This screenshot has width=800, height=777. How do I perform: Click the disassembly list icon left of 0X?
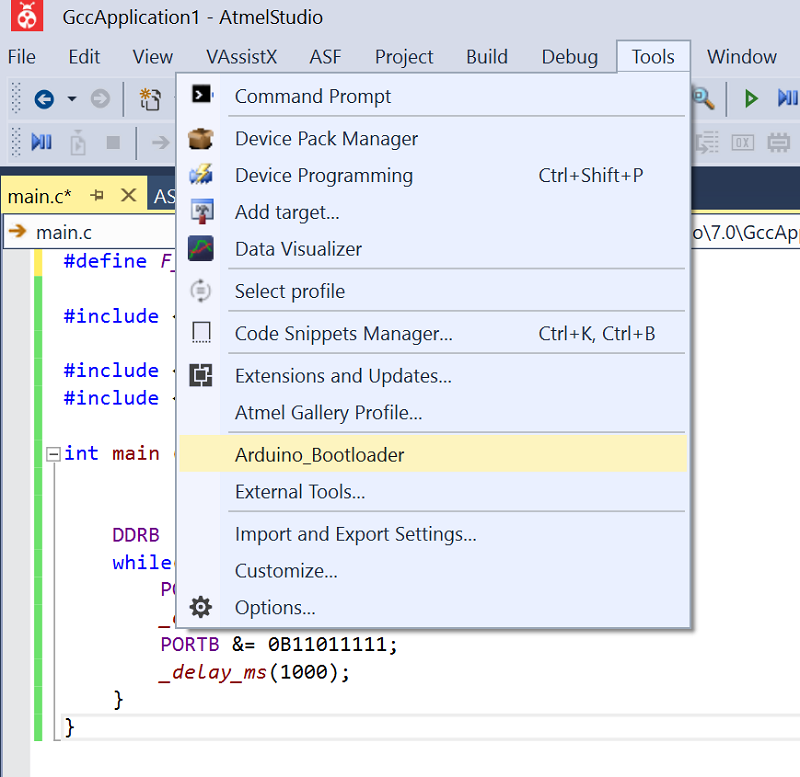pos(707,142)
